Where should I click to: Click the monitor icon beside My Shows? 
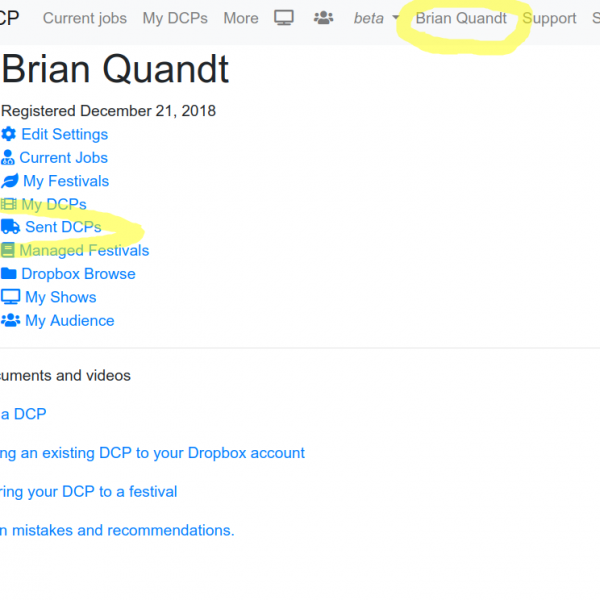click(x=10, y=297)
